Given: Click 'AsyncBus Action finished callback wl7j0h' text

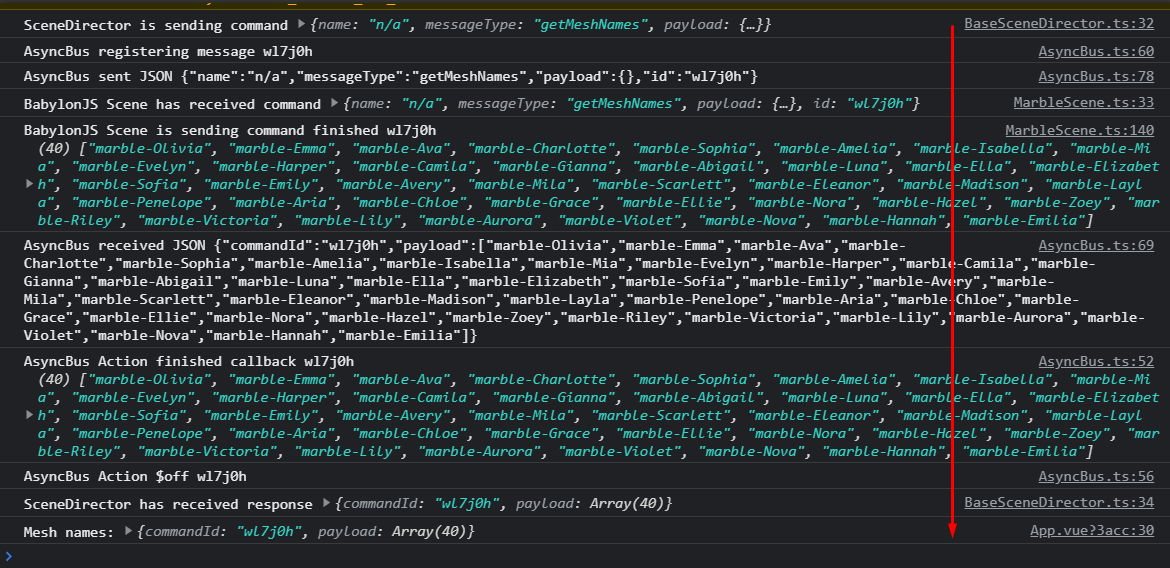Looking at the screenshot, I should pos(189,363).
